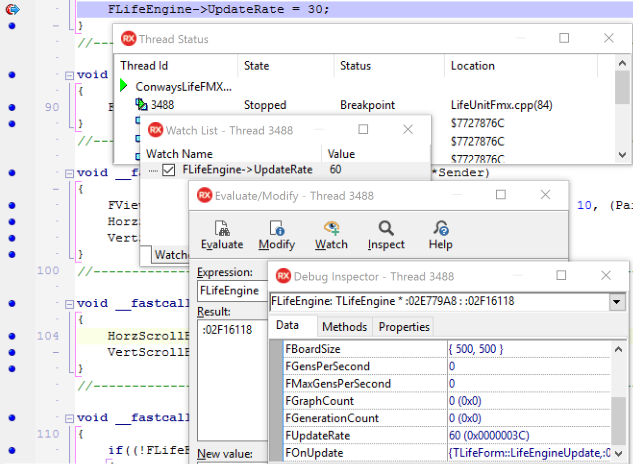
Task: Click the FBoardSize value { 500, 500 }
Action: point(476,349)
